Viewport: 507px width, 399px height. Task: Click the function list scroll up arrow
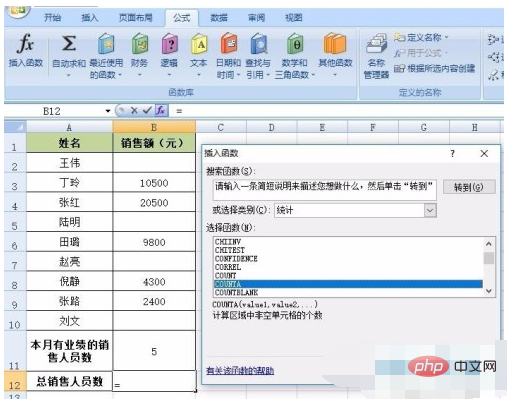489,244
